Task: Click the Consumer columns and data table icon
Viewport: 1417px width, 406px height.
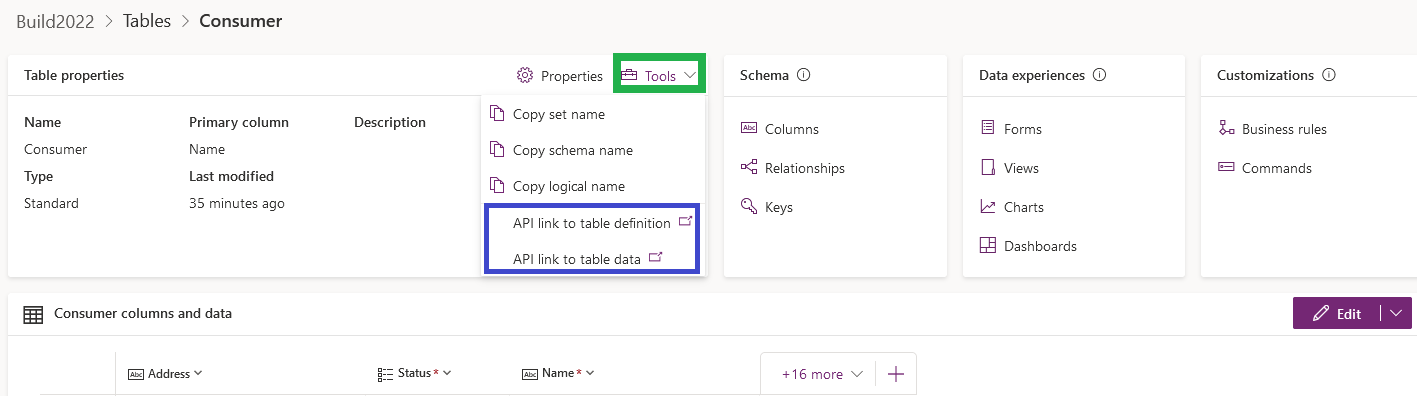Action: click(33, 314)
